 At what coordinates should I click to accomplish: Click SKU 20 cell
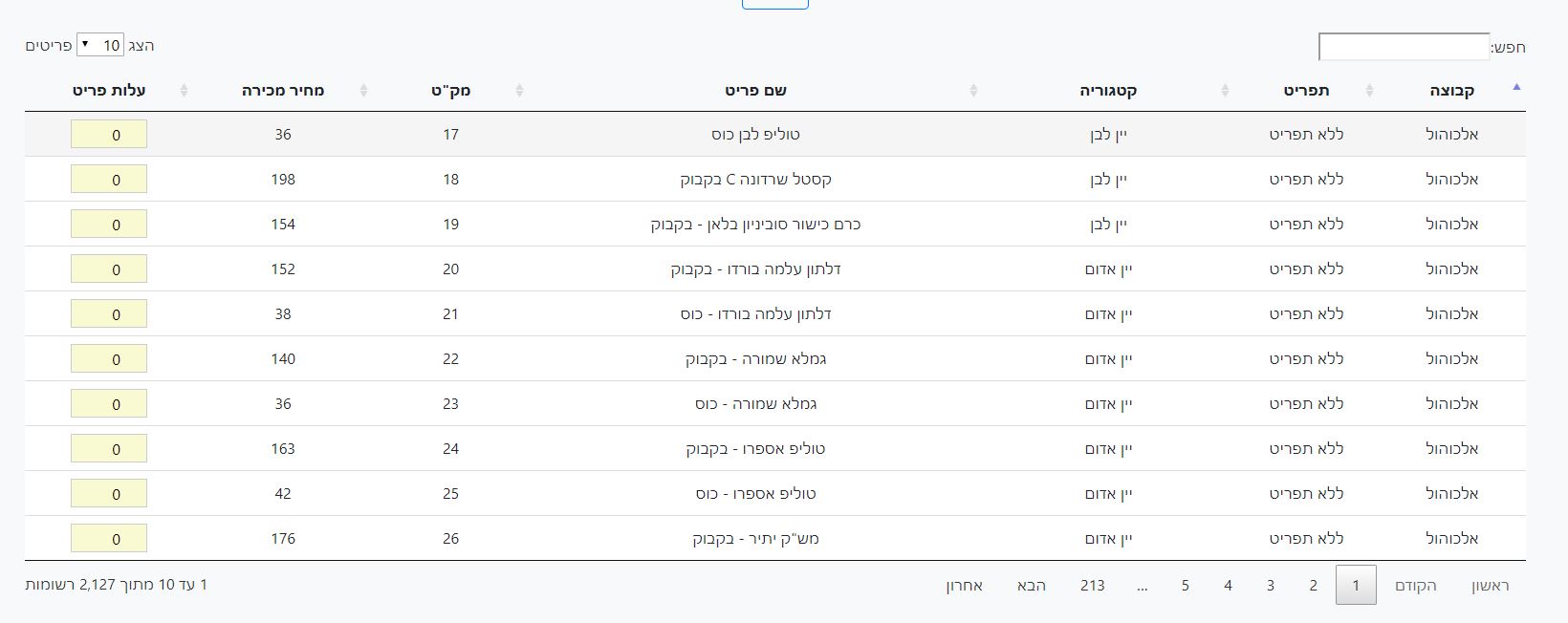click(x=451, y=269)
